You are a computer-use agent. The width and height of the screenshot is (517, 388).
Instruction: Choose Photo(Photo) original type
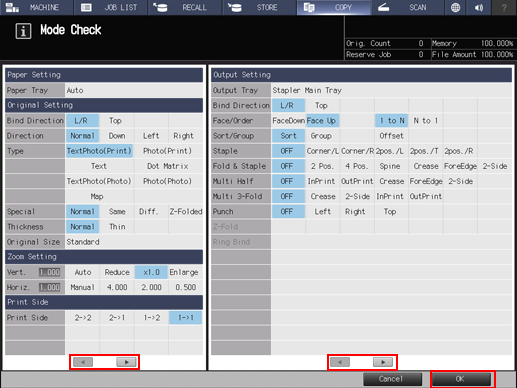tap(168, 181)
